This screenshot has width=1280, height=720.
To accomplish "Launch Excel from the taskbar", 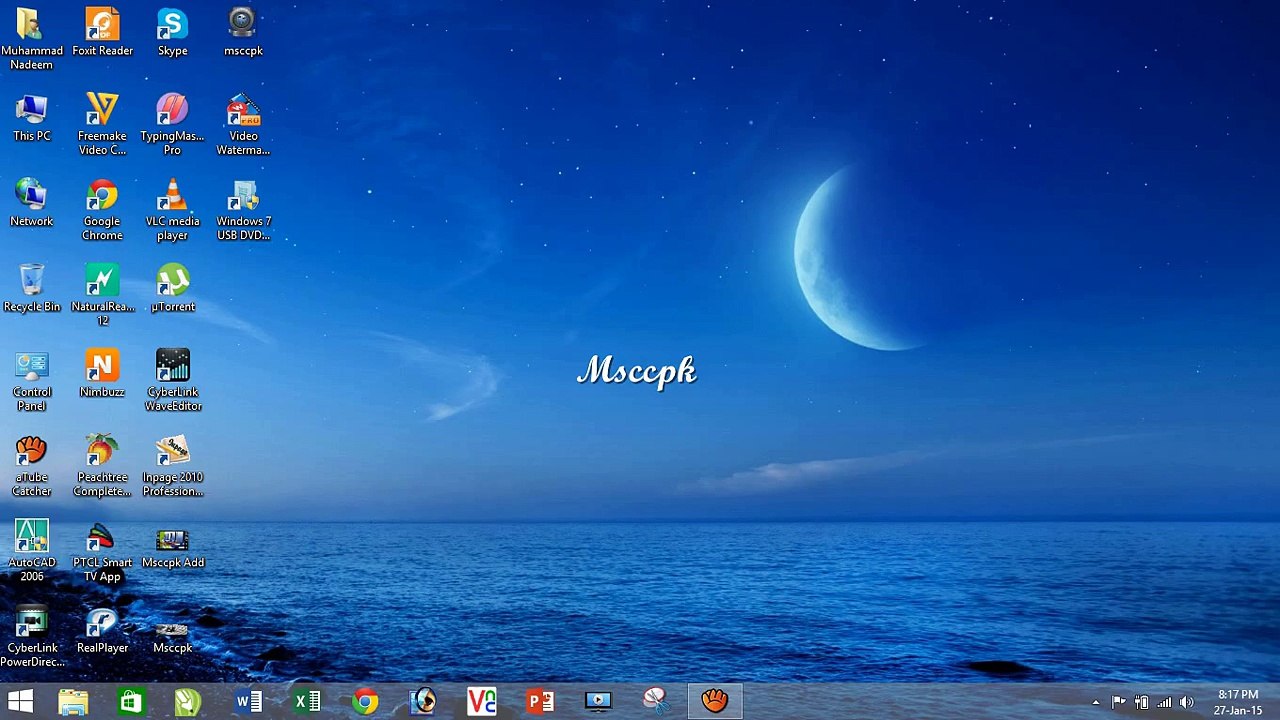I will [306, 701].
